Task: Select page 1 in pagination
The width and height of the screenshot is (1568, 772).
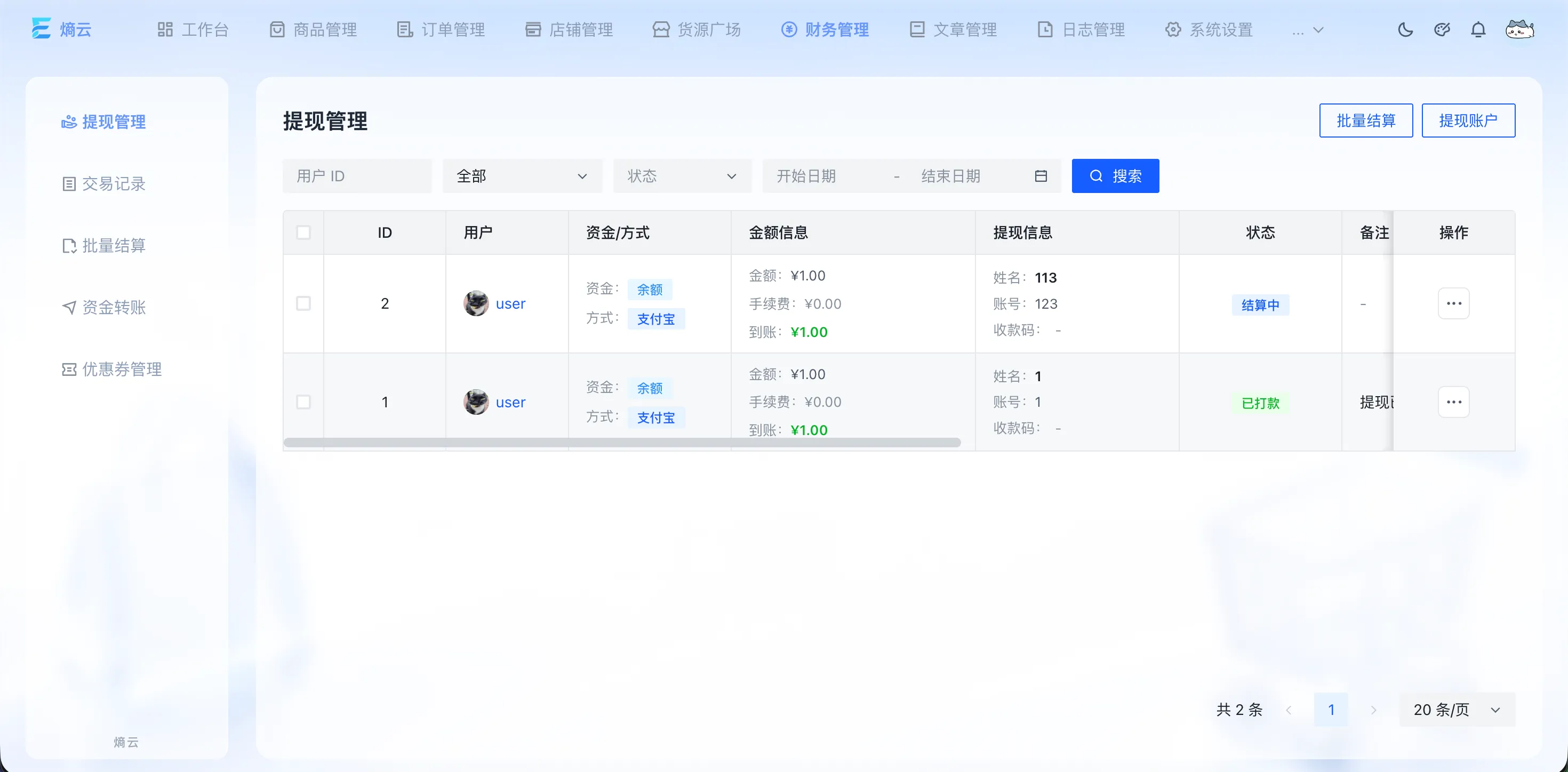Action: click(1331, 709)
